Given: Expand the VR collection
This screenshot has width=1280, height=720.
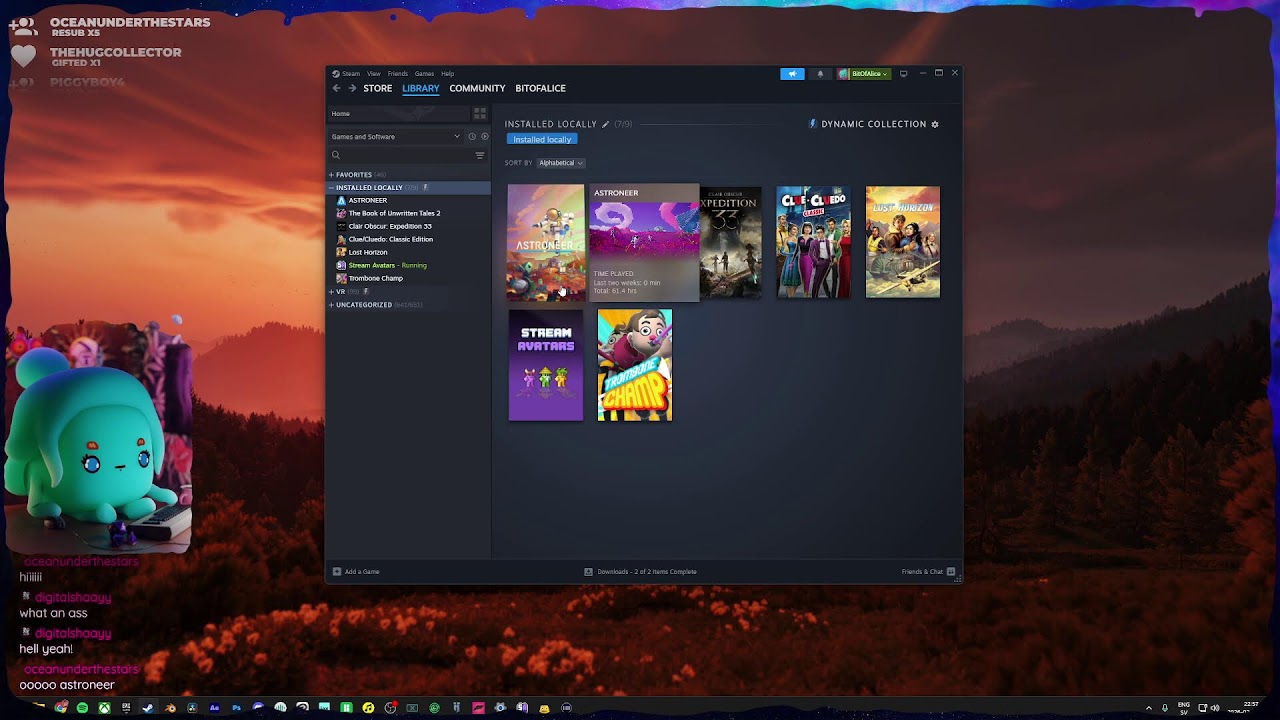Looking at the screenshot, I should (x=331, y=292).
